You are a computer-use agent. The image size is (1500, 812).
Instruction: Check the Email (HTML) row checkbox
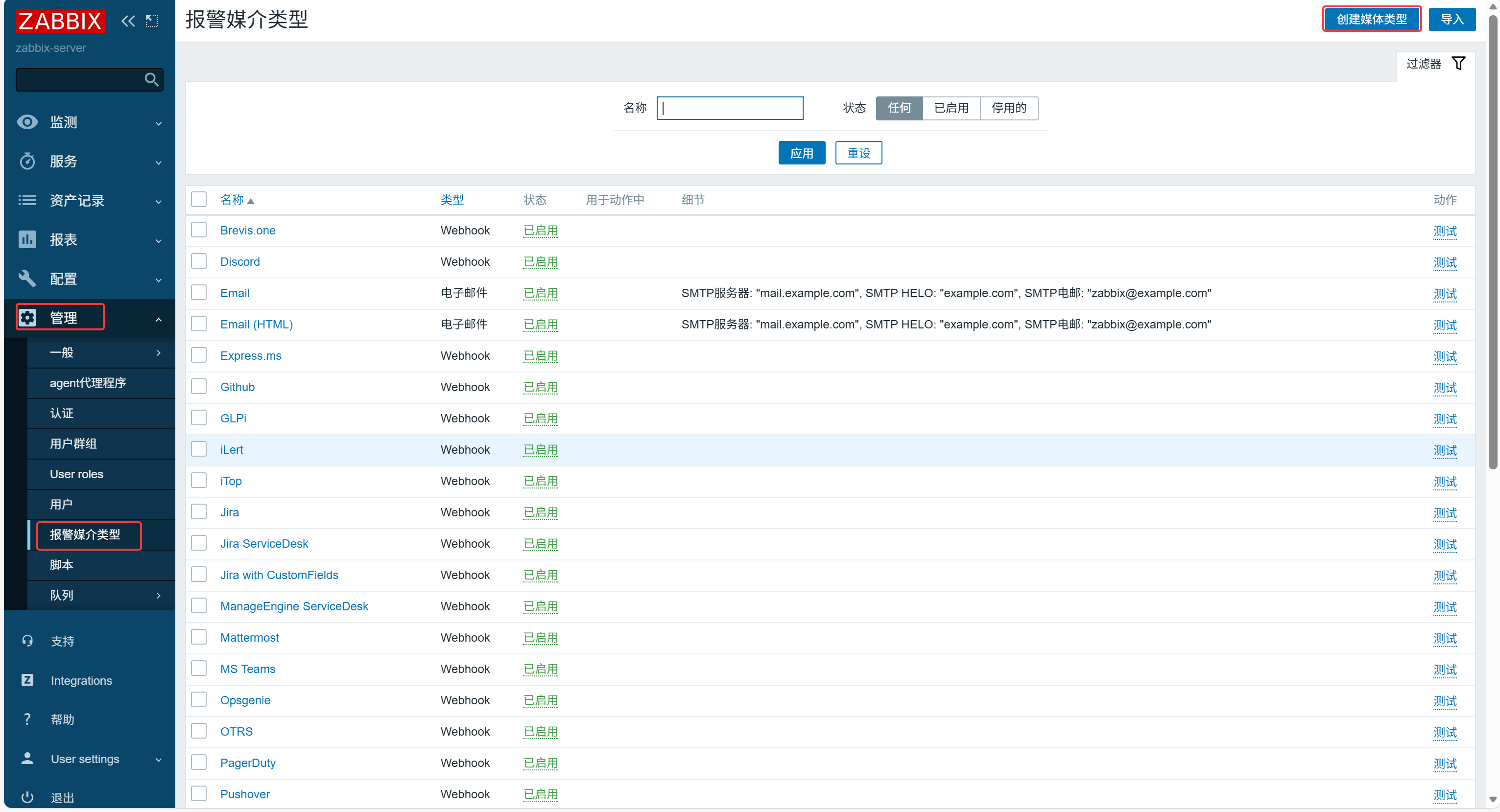coord(199,324)
